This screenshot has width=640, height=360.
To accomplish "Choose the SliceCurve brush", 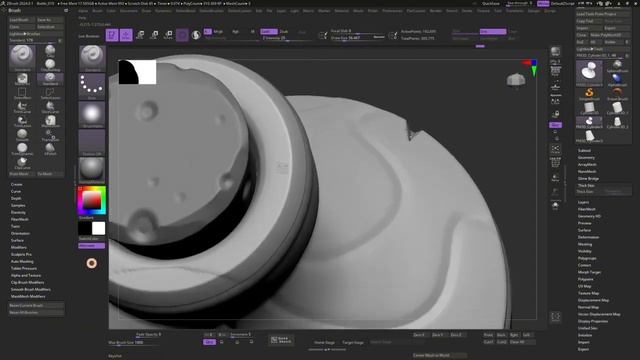I will tap(50, 107).
